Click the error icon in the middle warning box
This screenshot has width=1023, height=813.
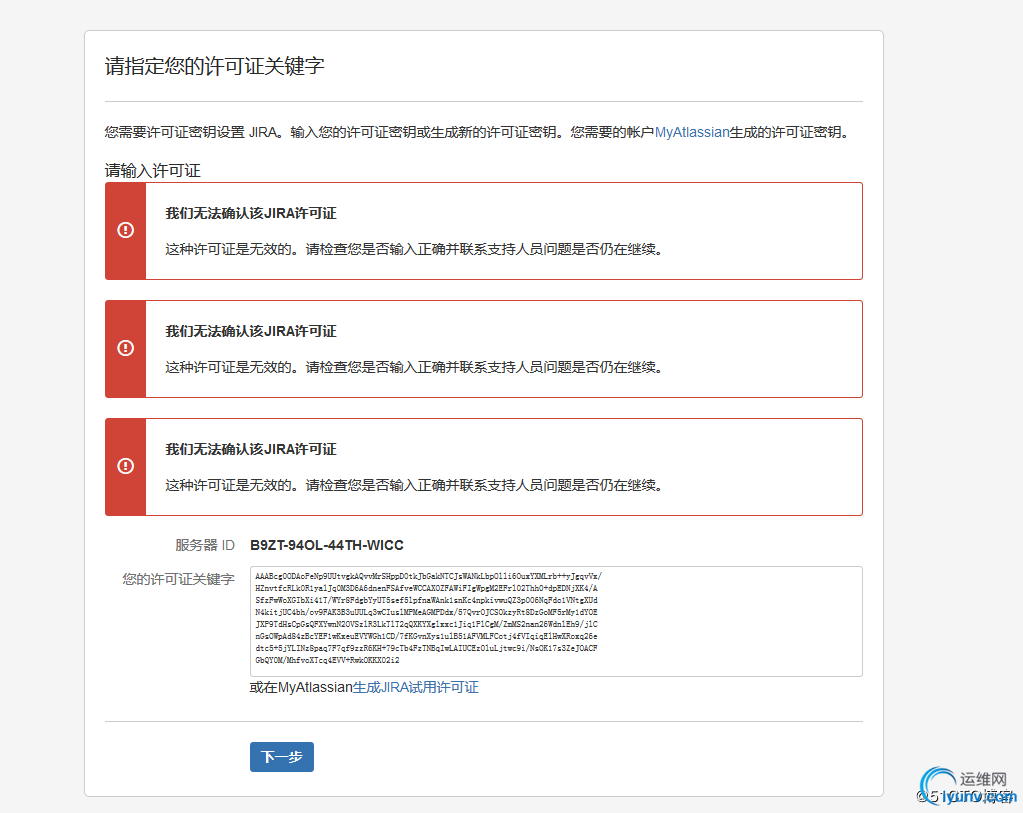click(x=125, y=348)
